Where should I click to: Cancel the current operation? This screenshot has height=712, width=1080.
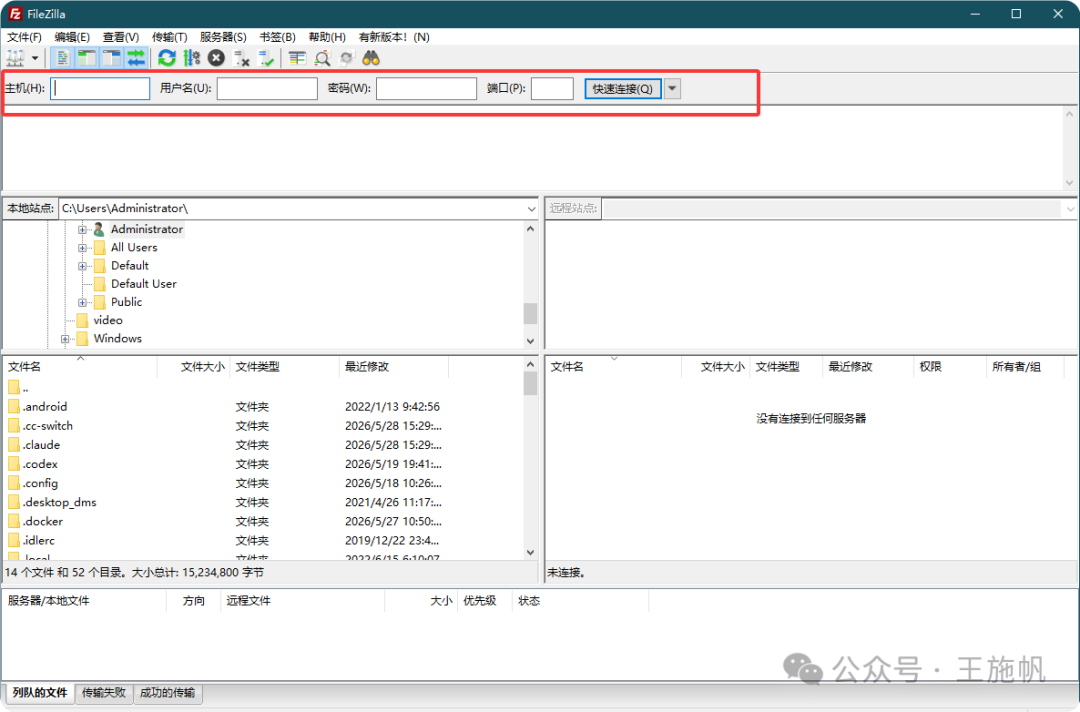[x=216, y=59]
